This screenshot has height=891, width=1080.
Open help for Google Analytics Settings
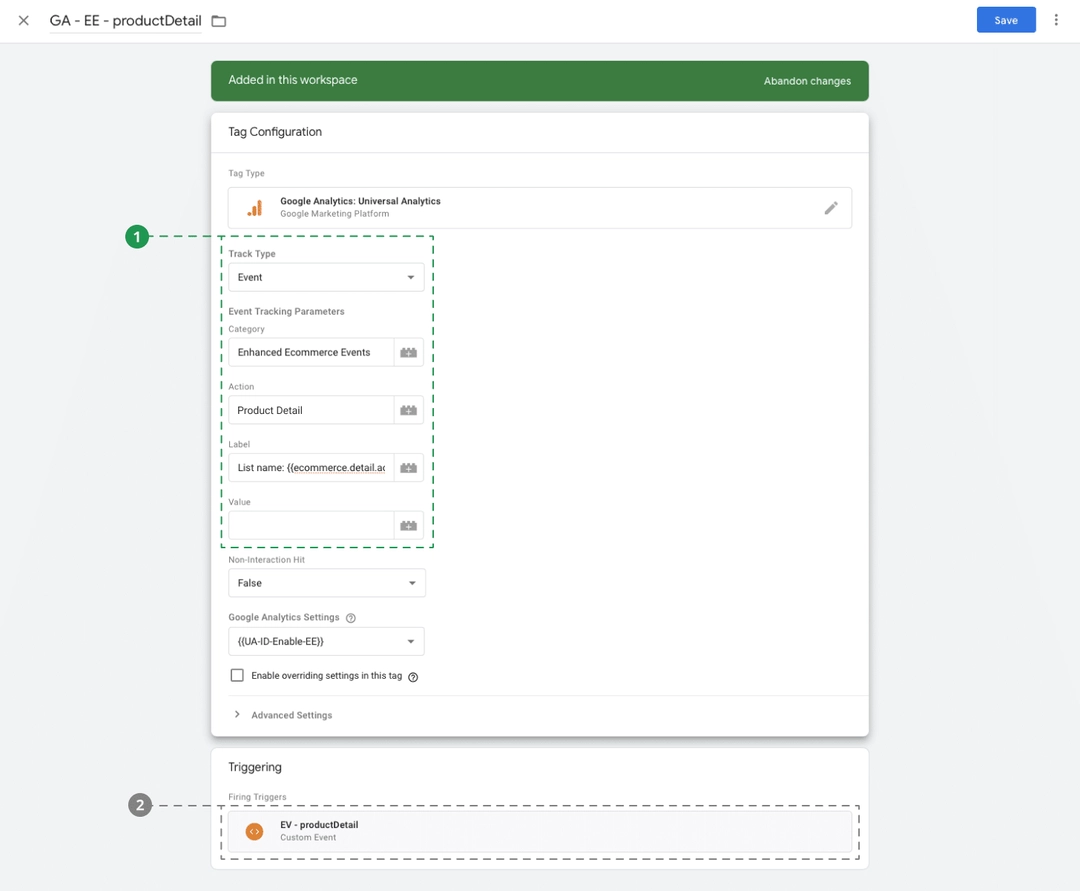(351, 618)
